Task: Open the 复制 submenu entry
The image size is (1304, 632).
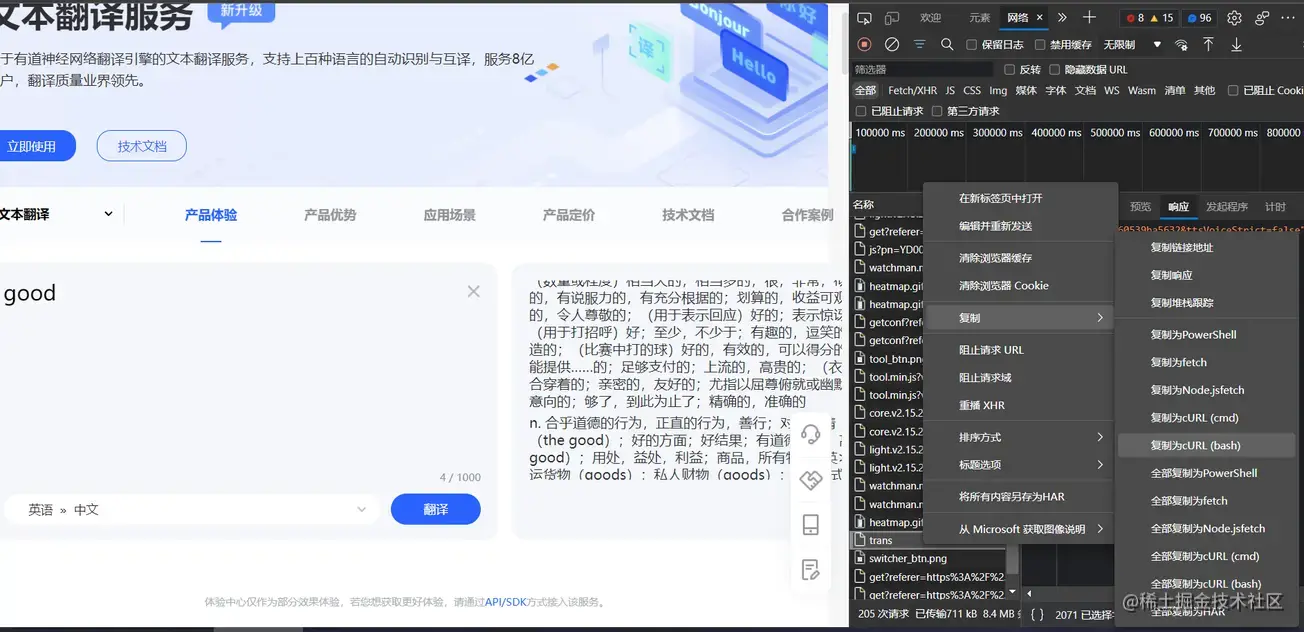Action: 1018,318
